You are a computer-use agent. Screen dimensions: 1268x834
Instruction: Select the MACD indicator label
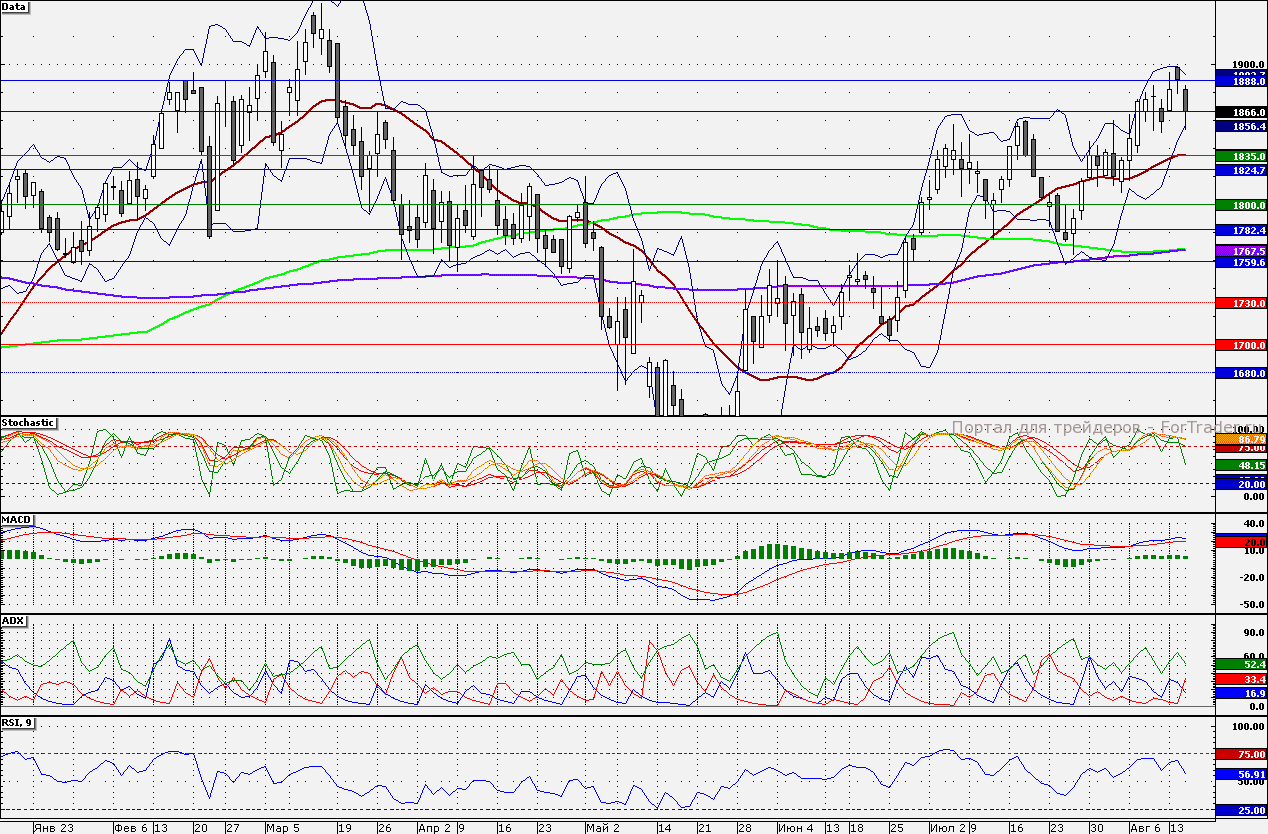pyautogui.click(x=17, y=520)
